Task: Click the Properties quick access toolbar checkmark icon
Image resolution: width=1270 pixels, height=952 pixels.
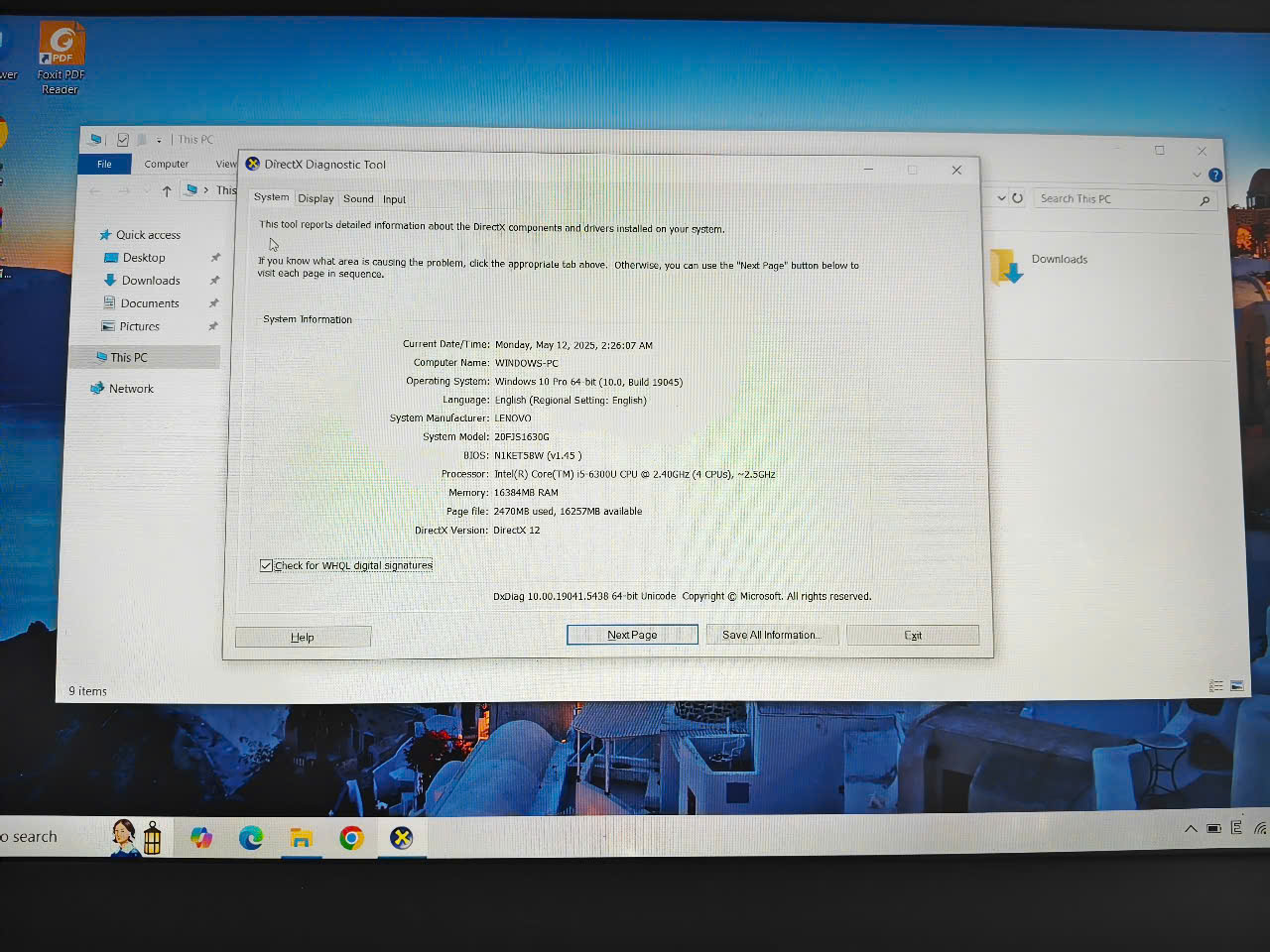Action: [x=123, y=140]
